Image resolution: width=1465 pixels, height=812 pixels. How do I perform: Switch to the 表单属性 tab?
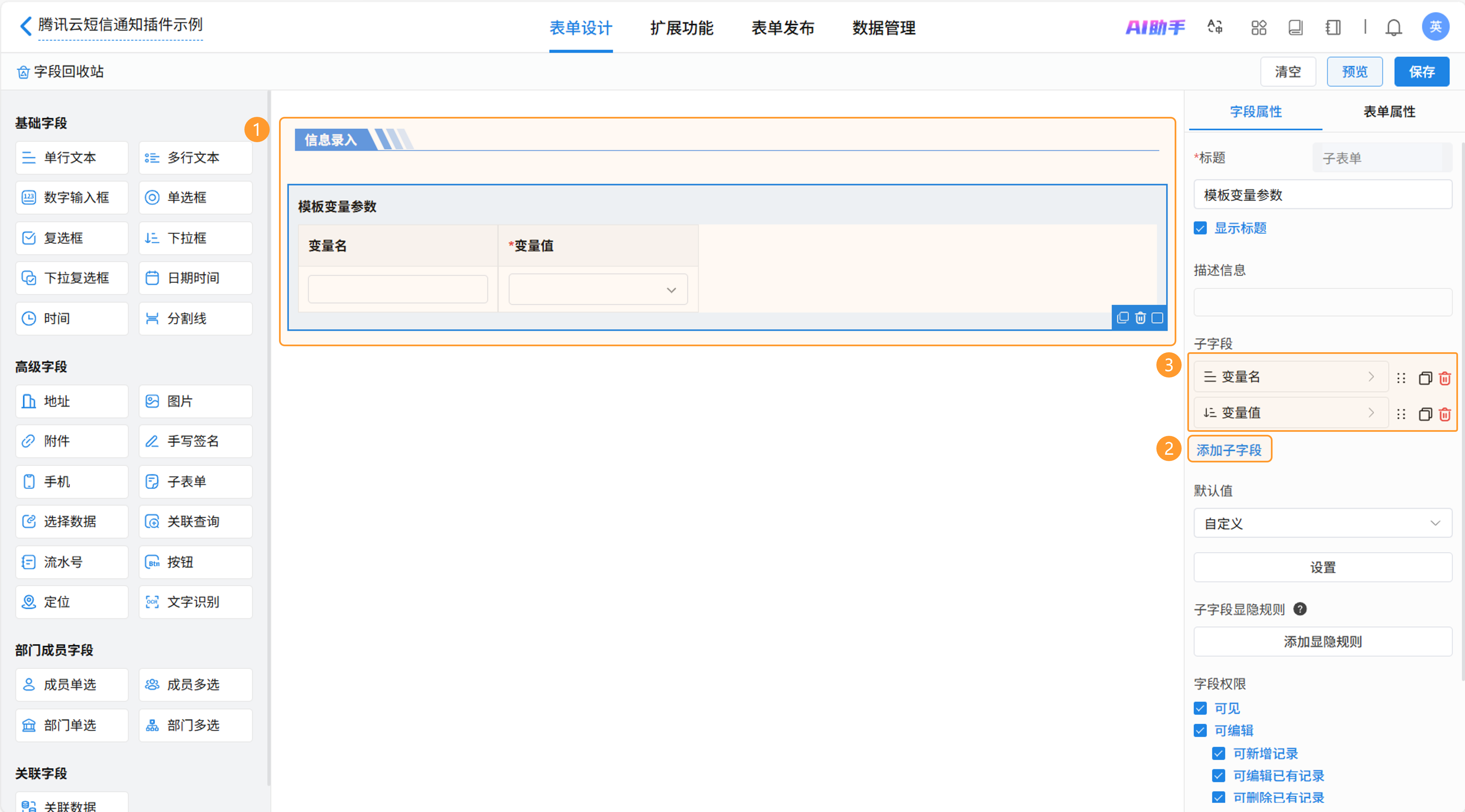pos(1389,112)
